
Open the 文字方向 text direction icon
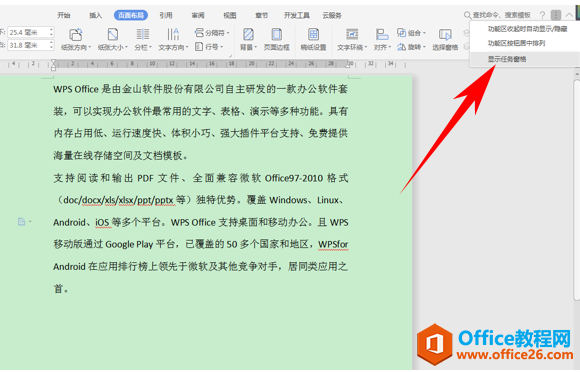[x=173, y=34]
